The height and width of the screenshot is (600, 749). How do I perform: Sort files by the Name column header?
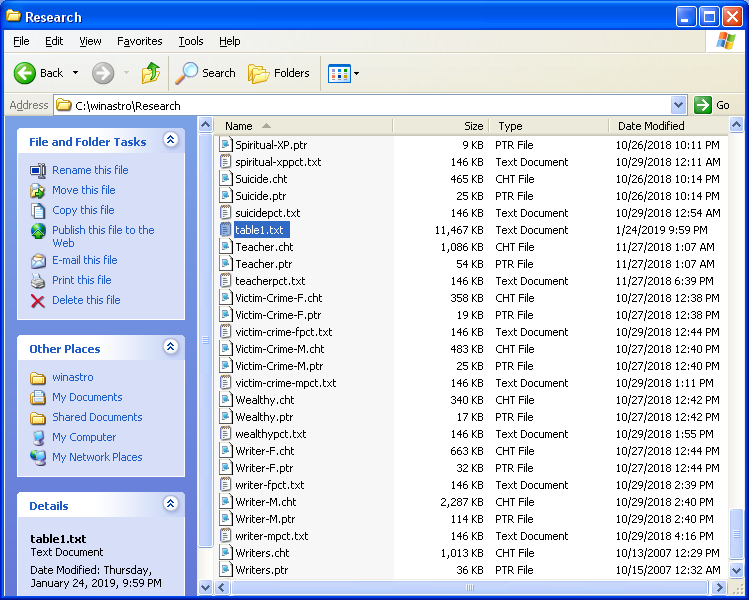303,126
